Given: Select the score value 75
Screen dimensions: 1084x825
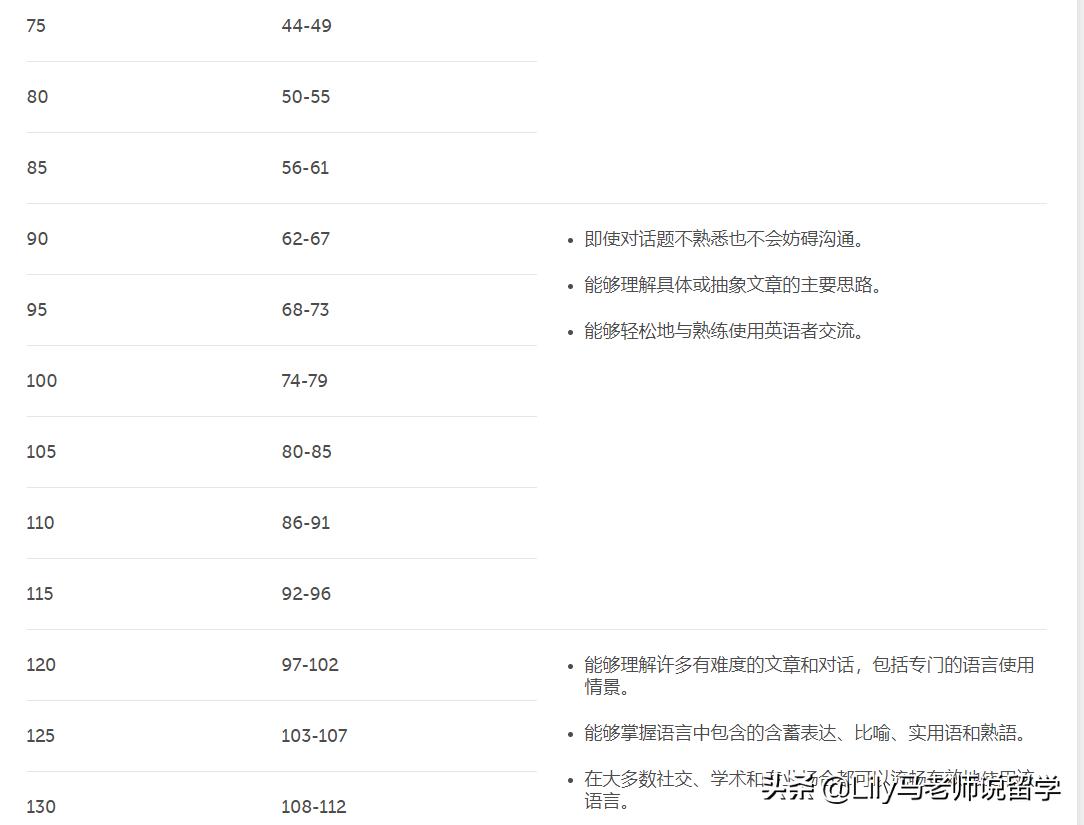Looking at the screenshot, I should [37, 26].
